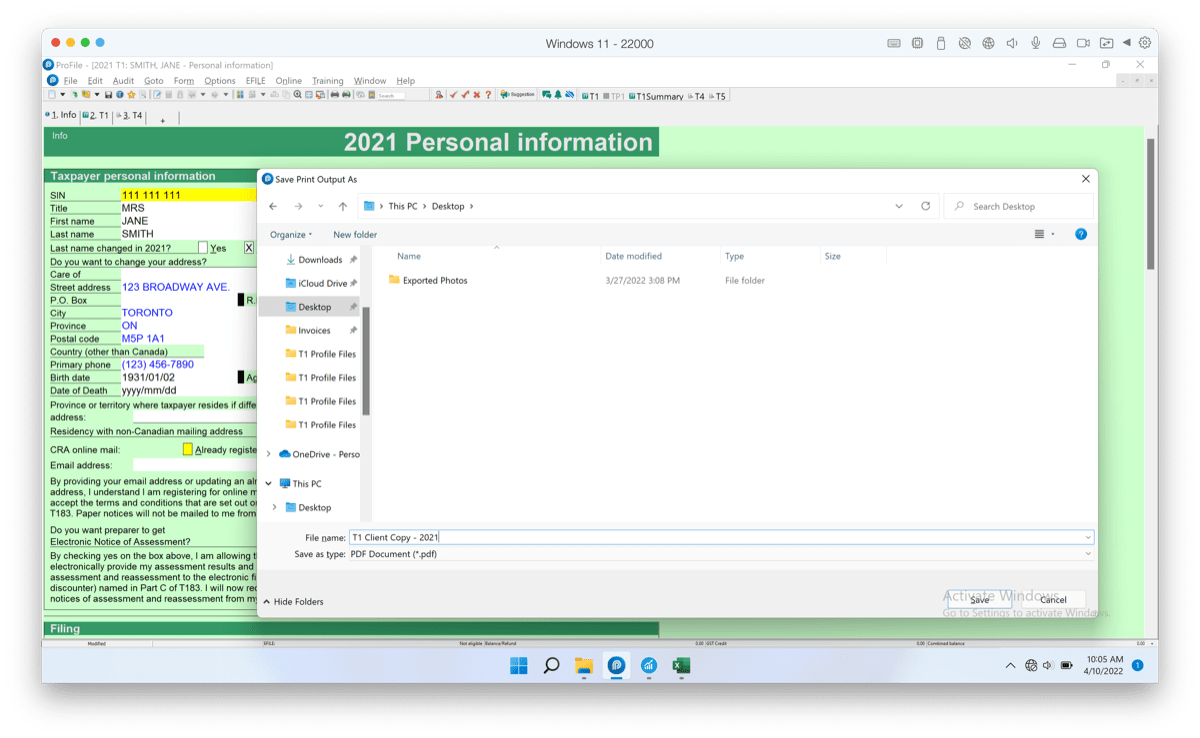The width and height of the screenshot is (1200, 738).
Task: Click the main form vertical scrollbar
Action: (x=1151, y=205)
